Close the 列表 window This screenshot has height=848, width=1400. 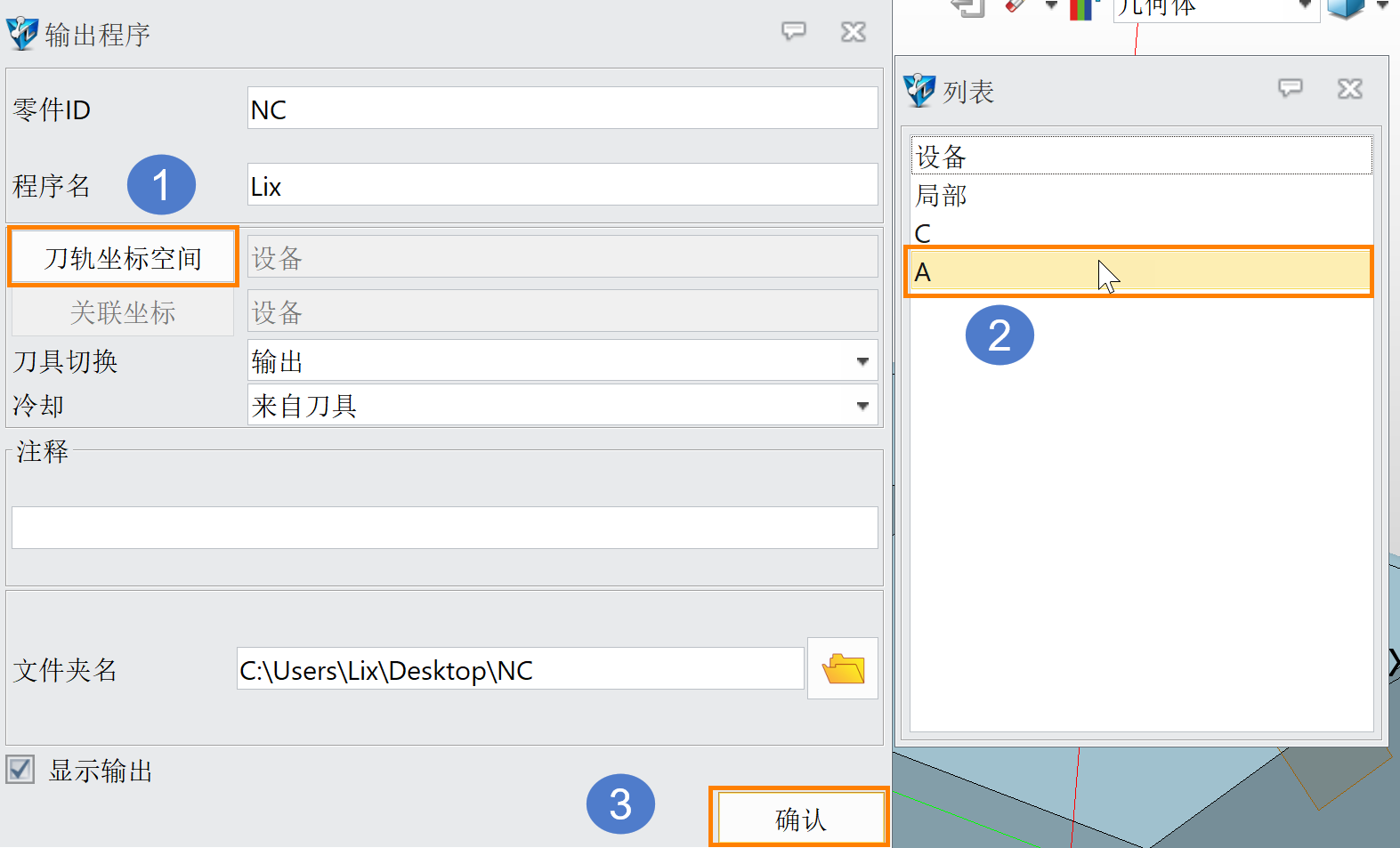click(x=1350, y=88)
